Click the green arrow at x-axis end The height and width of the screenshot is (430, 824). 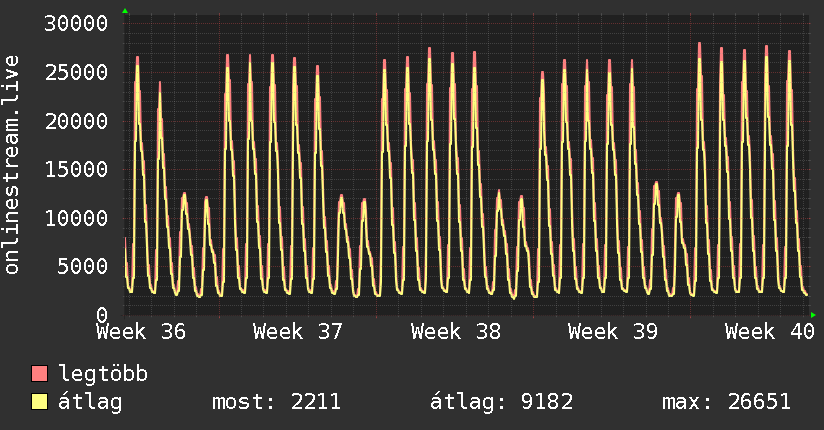(813, 315)
